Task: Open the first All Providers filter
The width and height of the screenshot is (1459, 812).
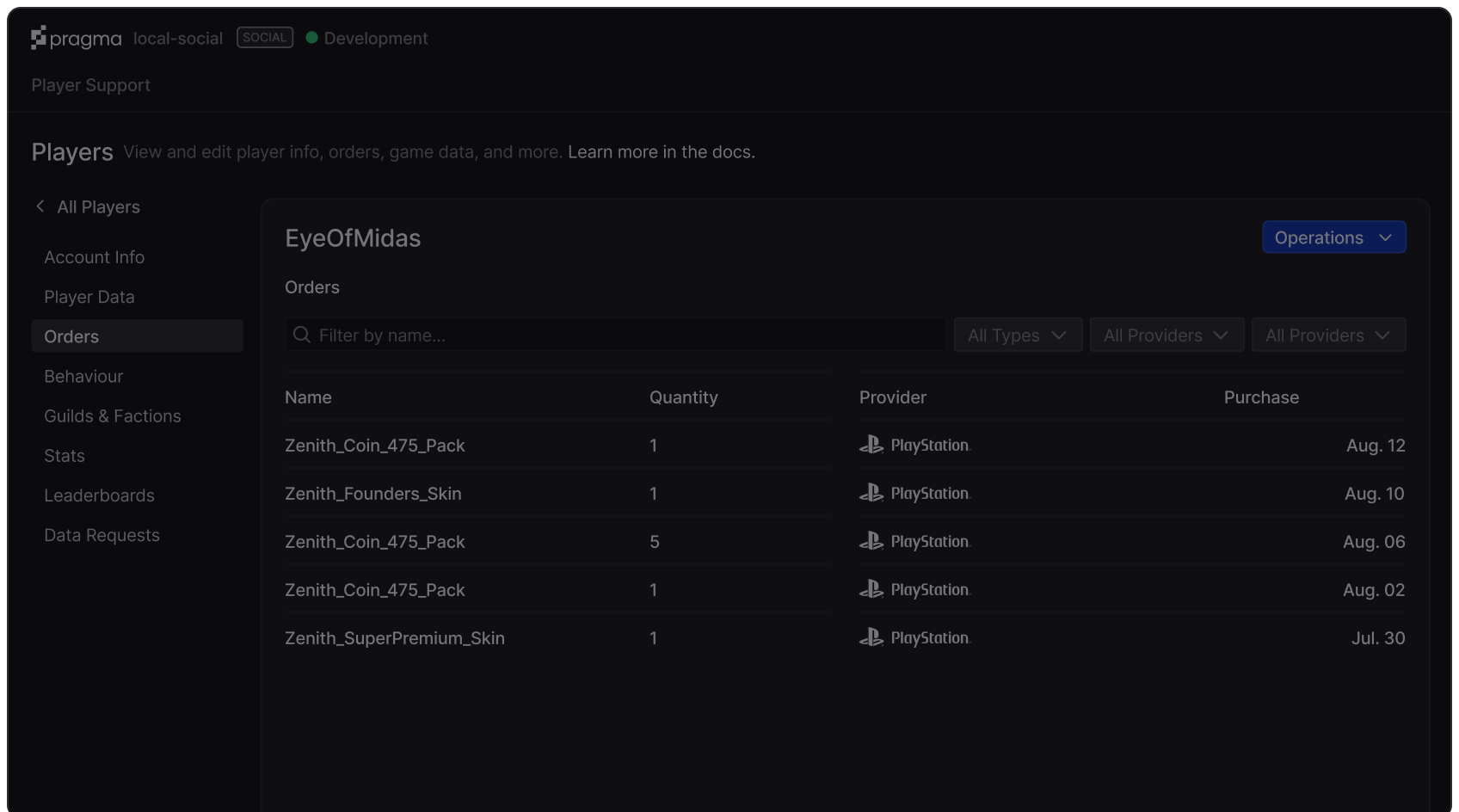Action: (1166, 335)
